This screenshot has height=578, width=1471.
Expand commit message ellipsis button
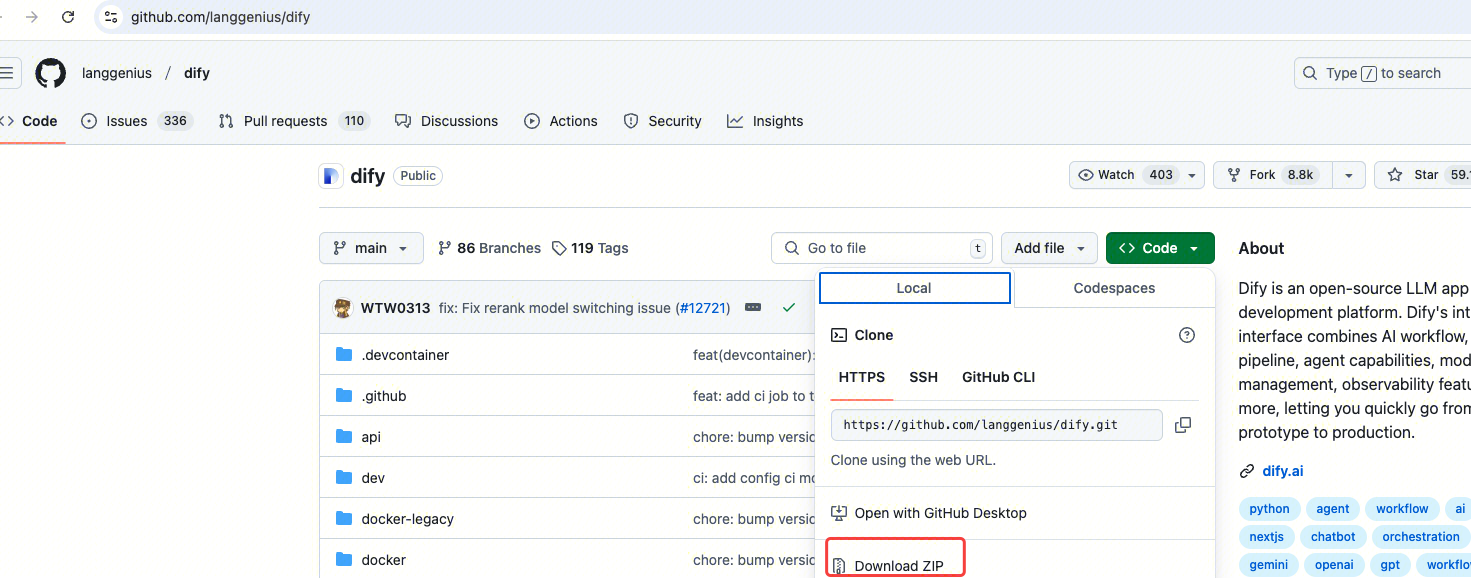click(x=753, y=308)
